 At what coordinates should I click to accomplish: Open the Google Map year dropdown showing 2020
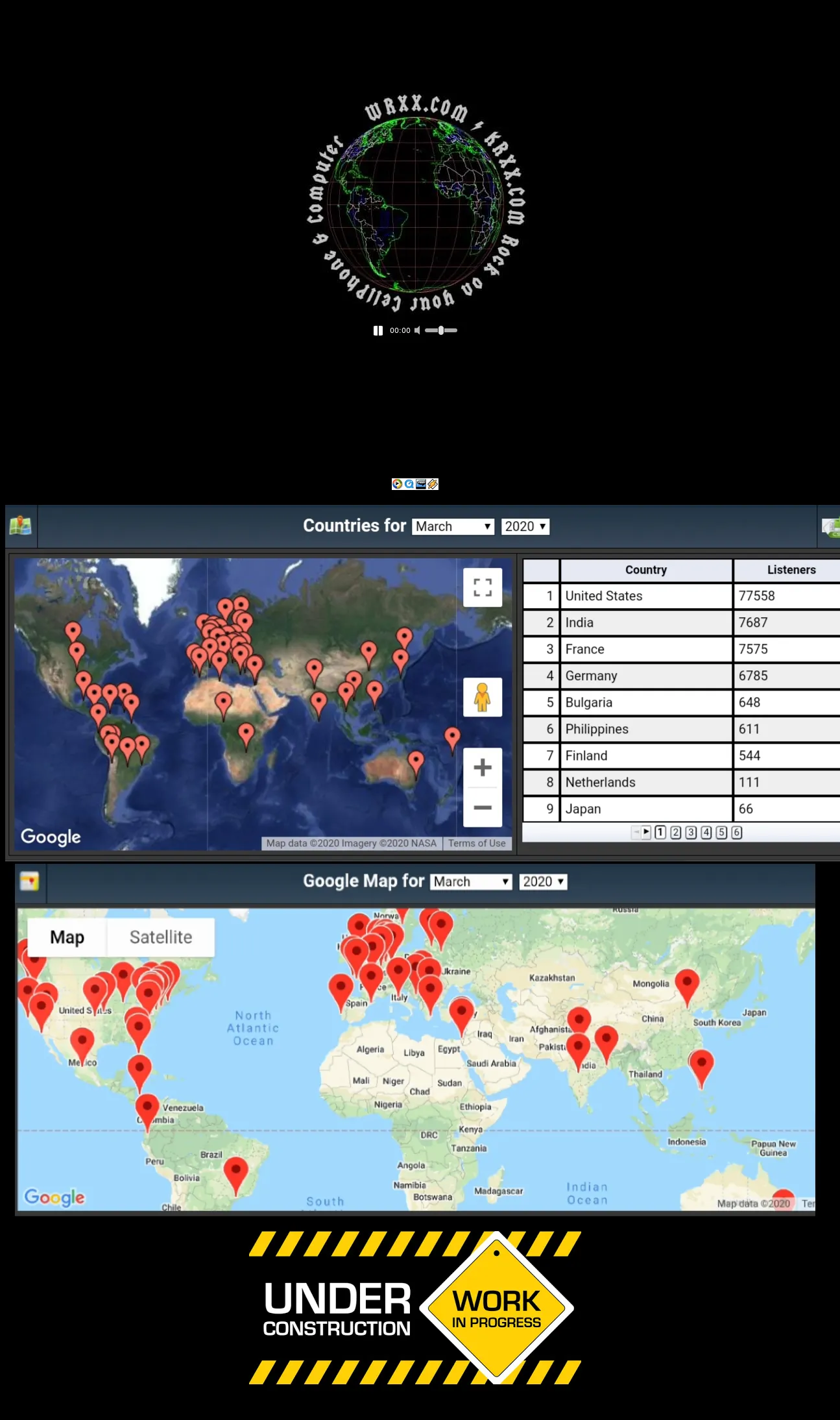[x=543, y=881]
